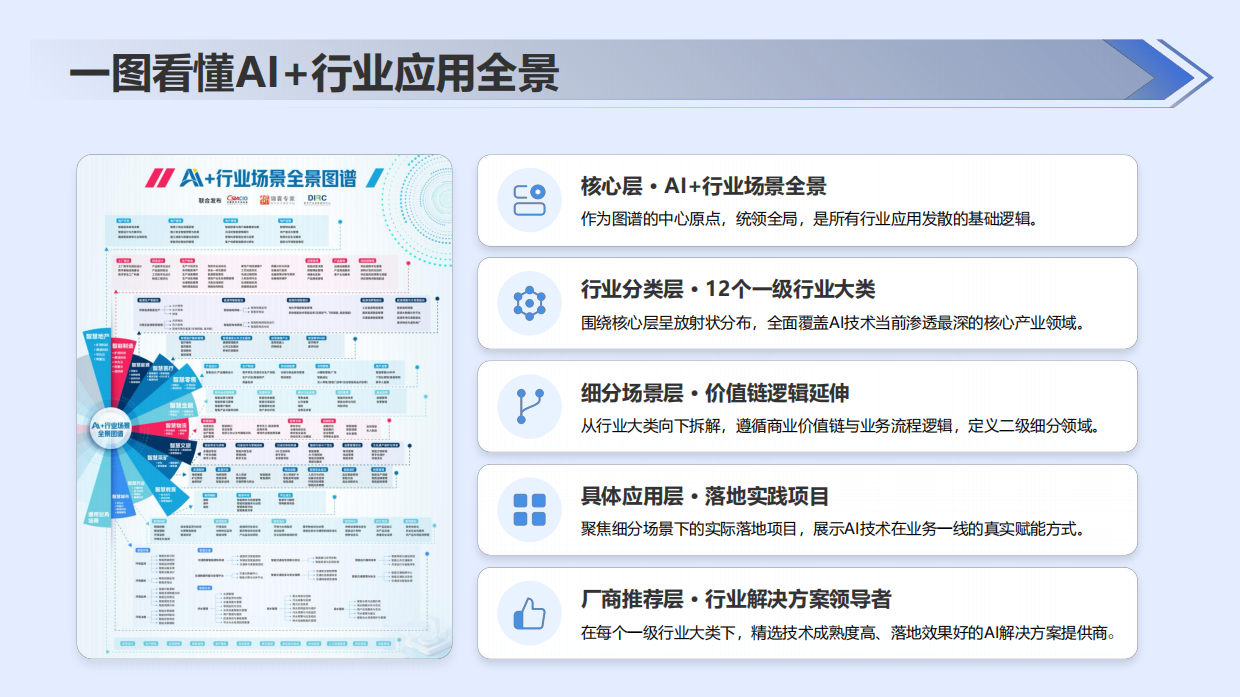This screenshot has height=697, width=1240.
Task: Expand the arrow next to the 智慧零售 section
Action: click(x=203, y=373)
